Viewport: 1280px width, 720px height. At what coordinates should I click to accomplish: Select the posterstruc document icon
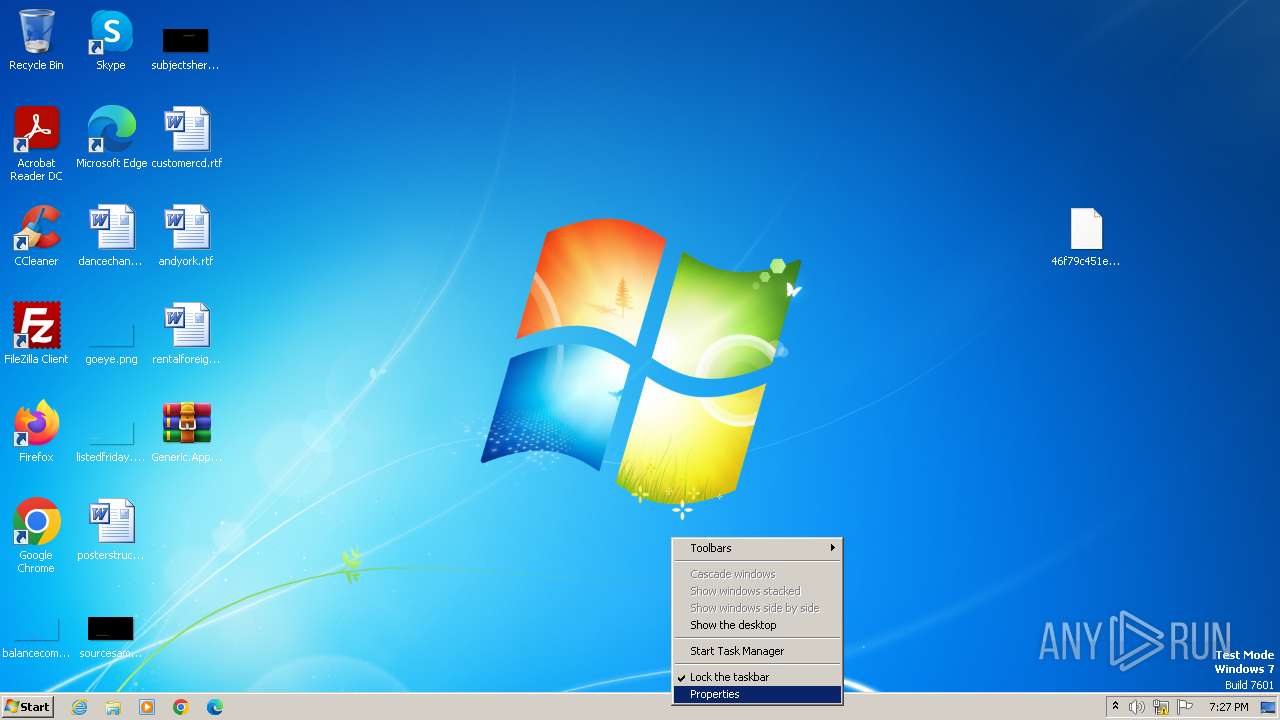pos(111,529)
